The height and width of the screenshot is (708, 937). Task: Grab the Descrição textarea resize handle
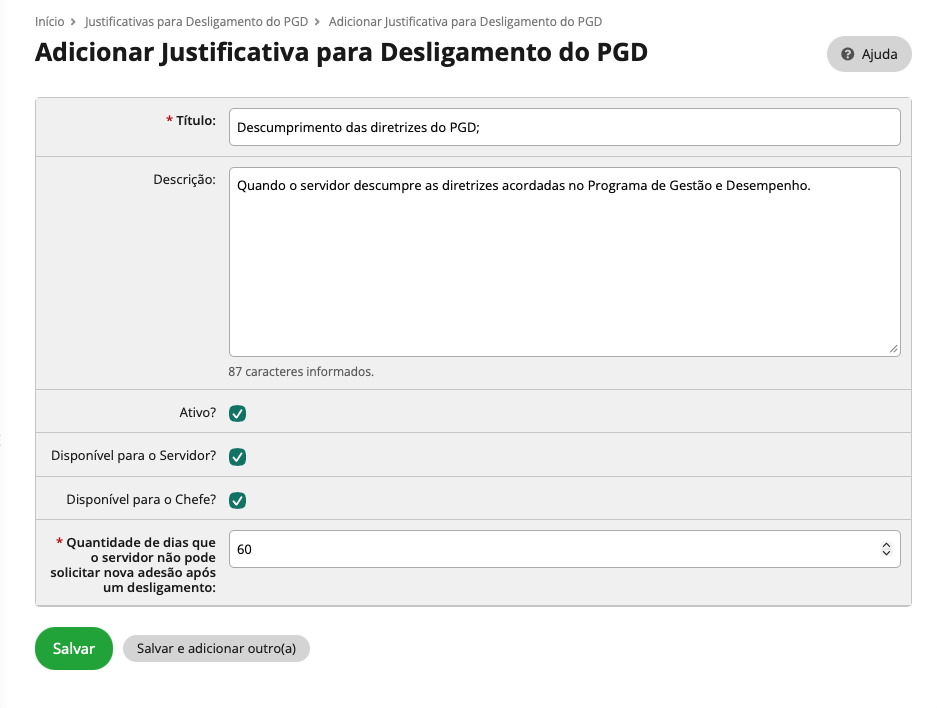pyautogui.click(x=893, y=349)
